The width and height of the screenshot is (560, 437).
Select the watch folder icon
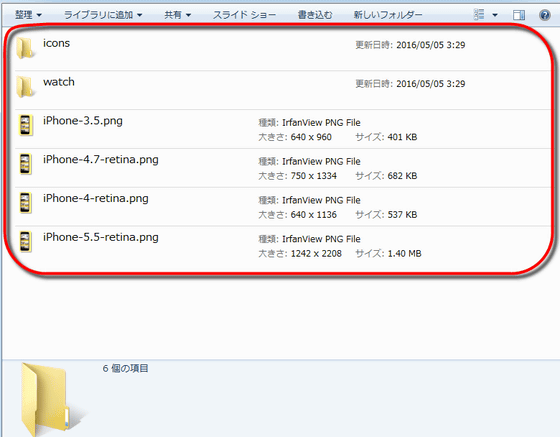pos(25,87)
